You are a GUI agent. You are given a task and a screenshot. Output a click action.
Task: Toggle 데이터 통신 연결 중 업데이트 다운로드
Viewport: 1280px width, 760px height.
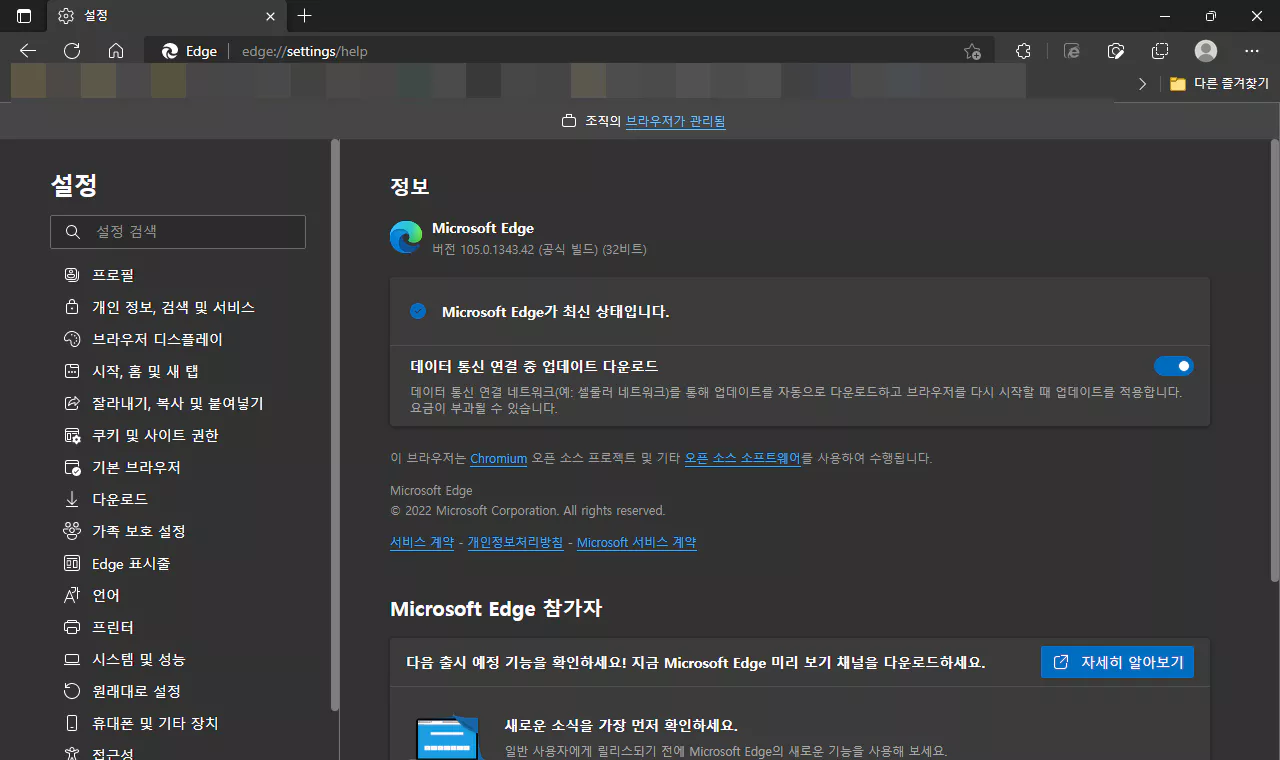click(1173, 366)
